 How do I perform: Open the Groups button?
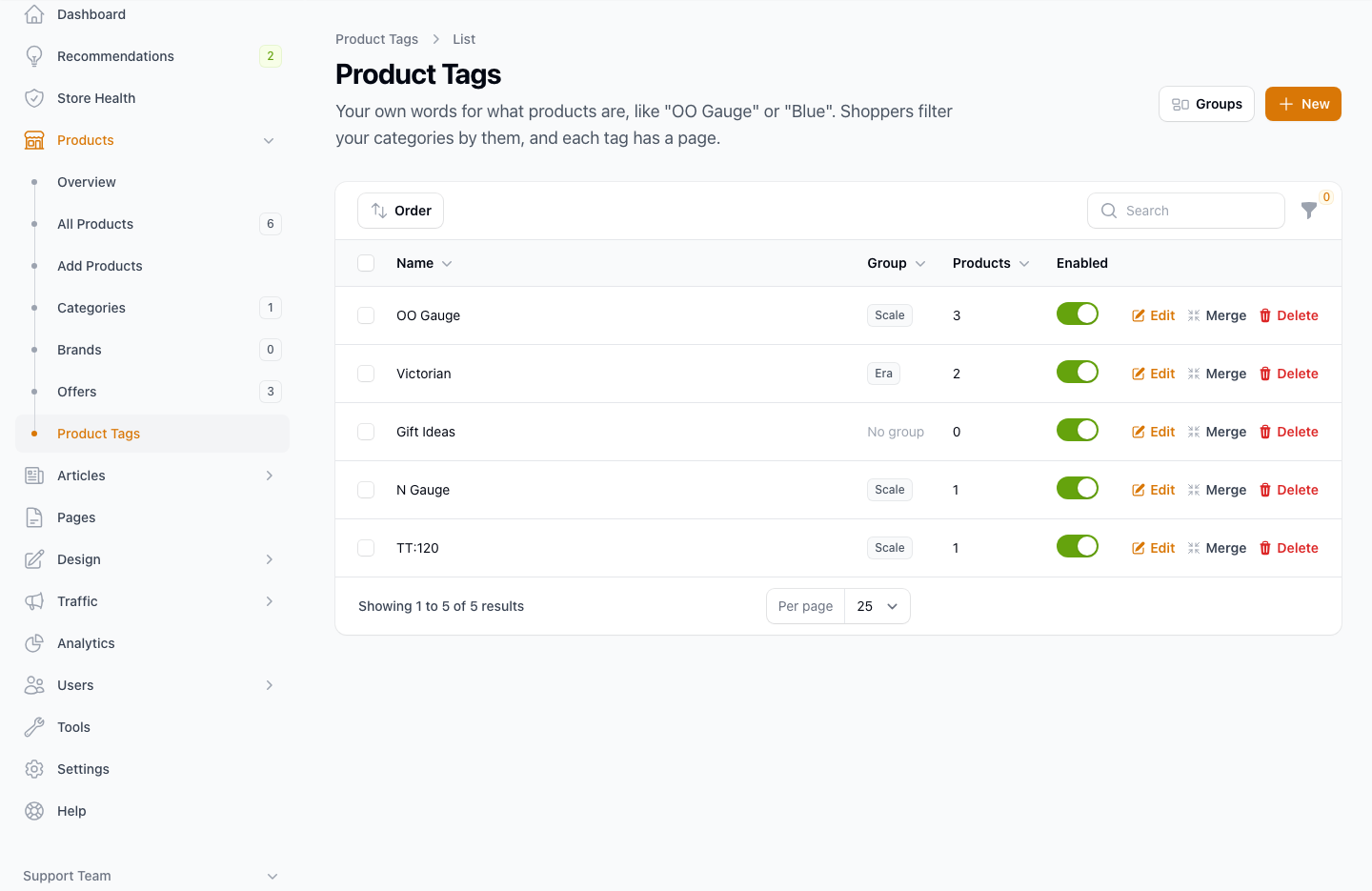(1206, 104)
